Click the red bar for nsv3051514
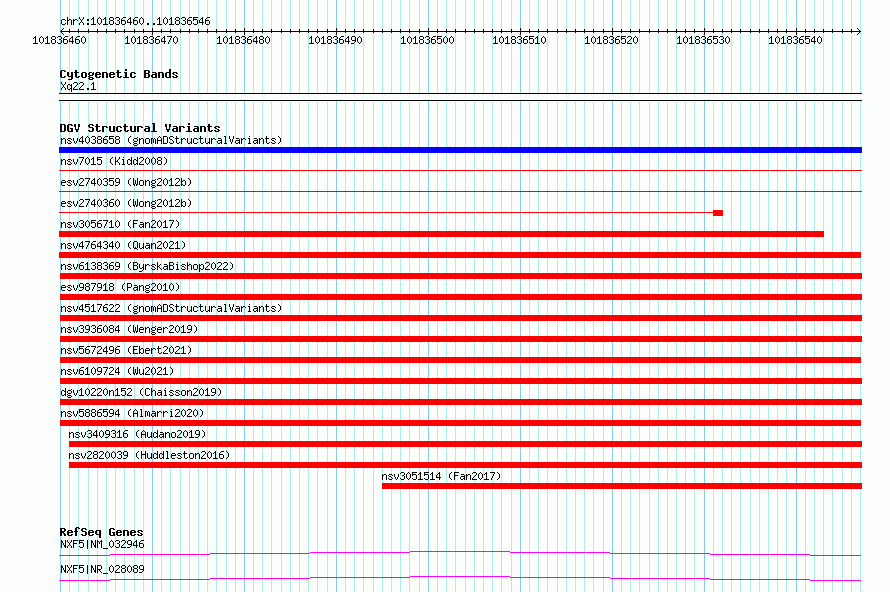Screen dimensions: 890x592 coord(622,486)
